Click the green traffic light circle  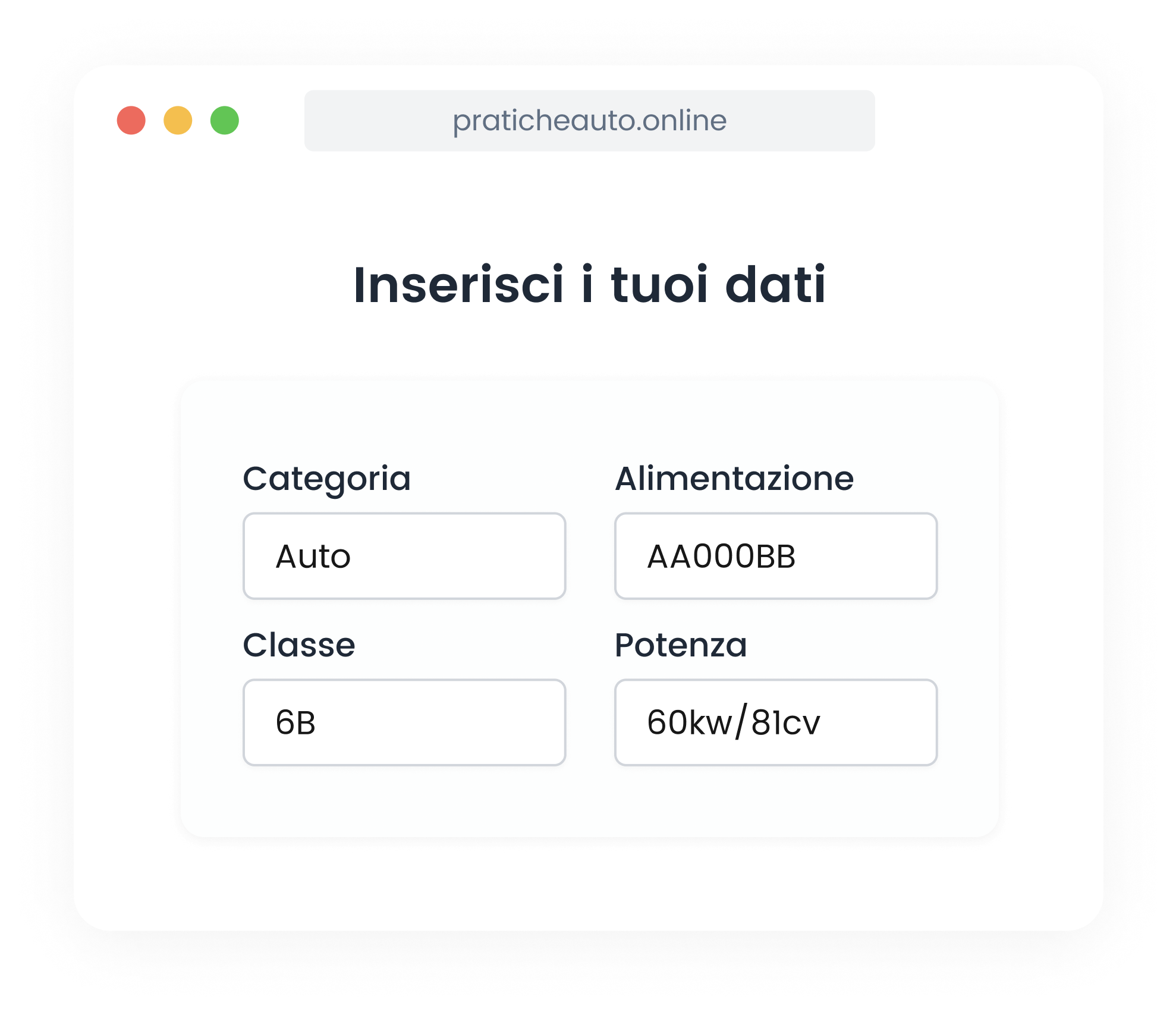(x=225, y=121)
